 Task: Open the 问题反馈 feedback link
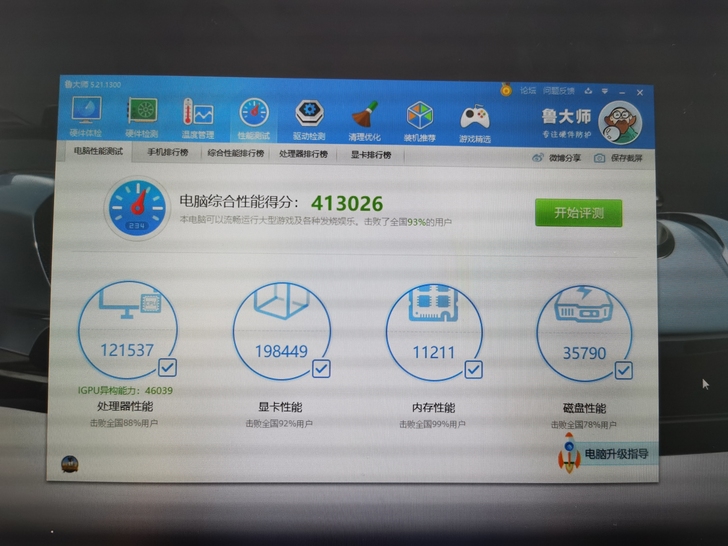(559, 91)
